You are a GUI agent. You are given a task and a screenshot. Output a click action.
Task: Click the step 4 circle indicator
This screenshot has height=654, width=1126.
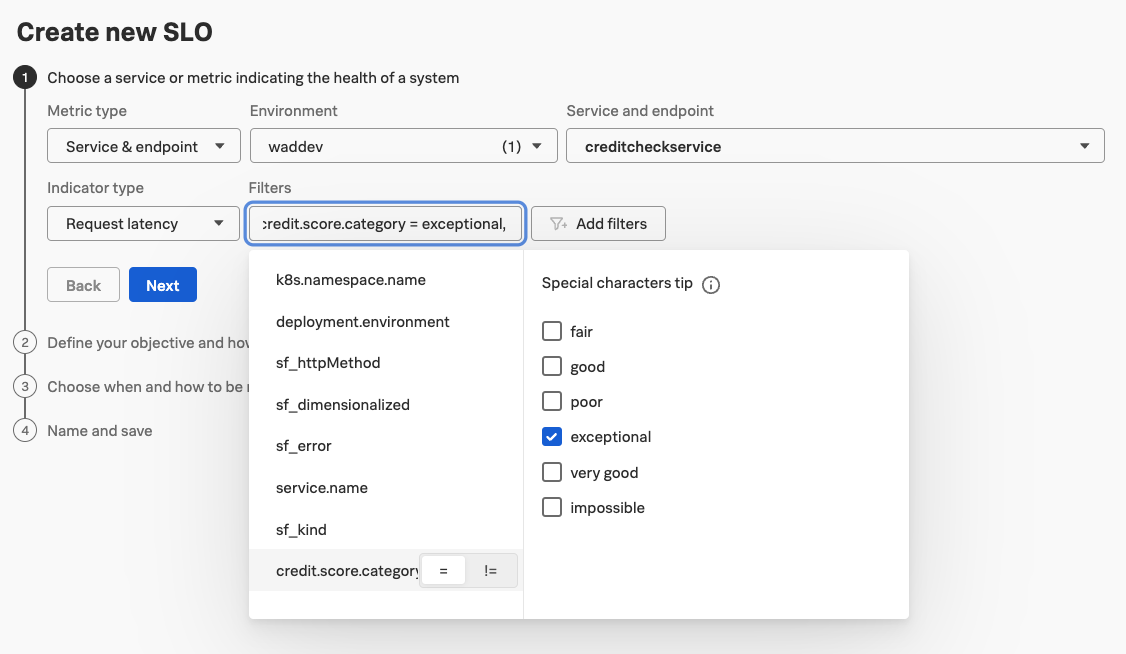(24, 430)
